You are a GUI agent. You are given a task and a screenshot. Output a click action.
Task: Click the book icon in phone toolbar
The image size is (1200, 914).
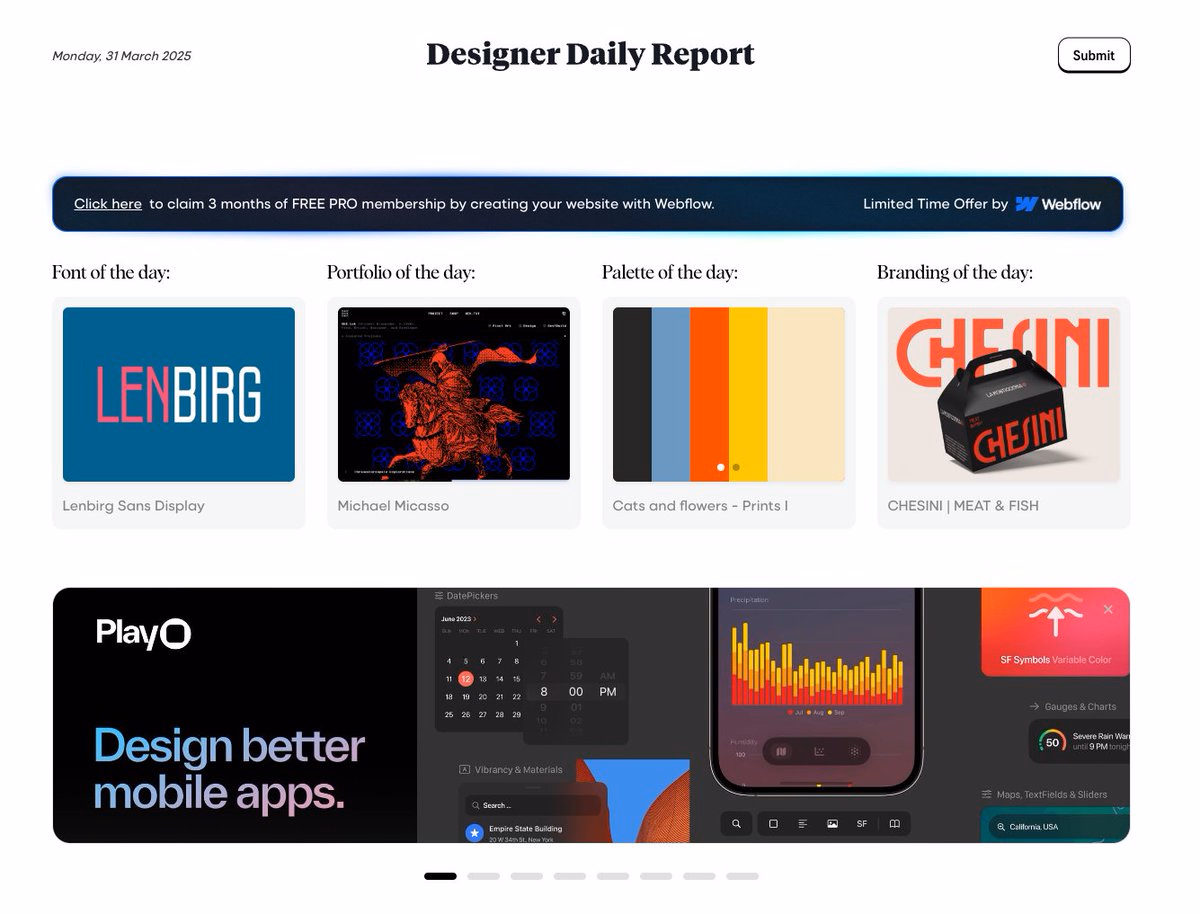pyautogui.click(x=895, y=824)
